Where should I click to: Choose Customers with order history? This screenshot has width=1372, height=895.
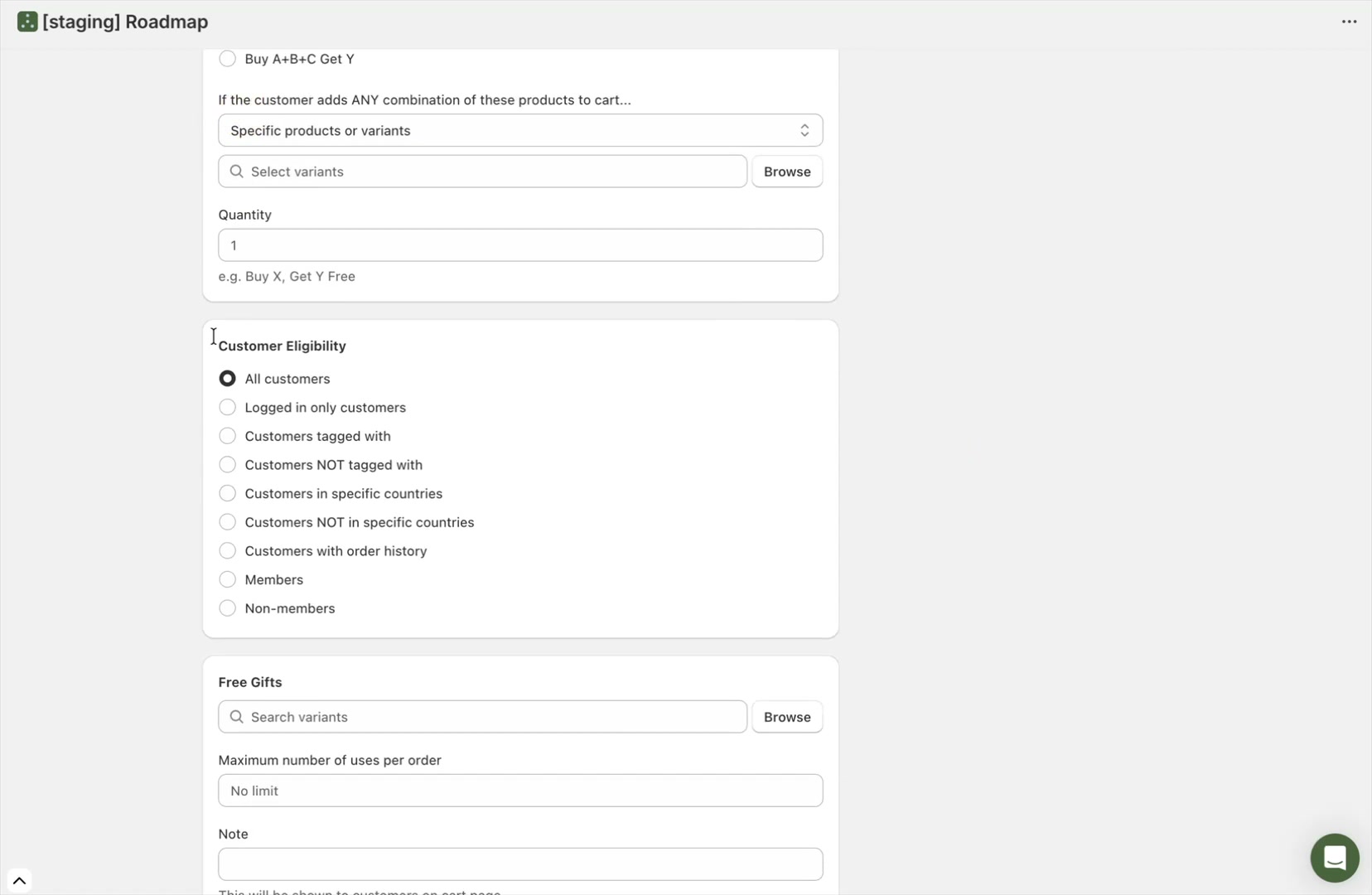(x=227, y=550)
